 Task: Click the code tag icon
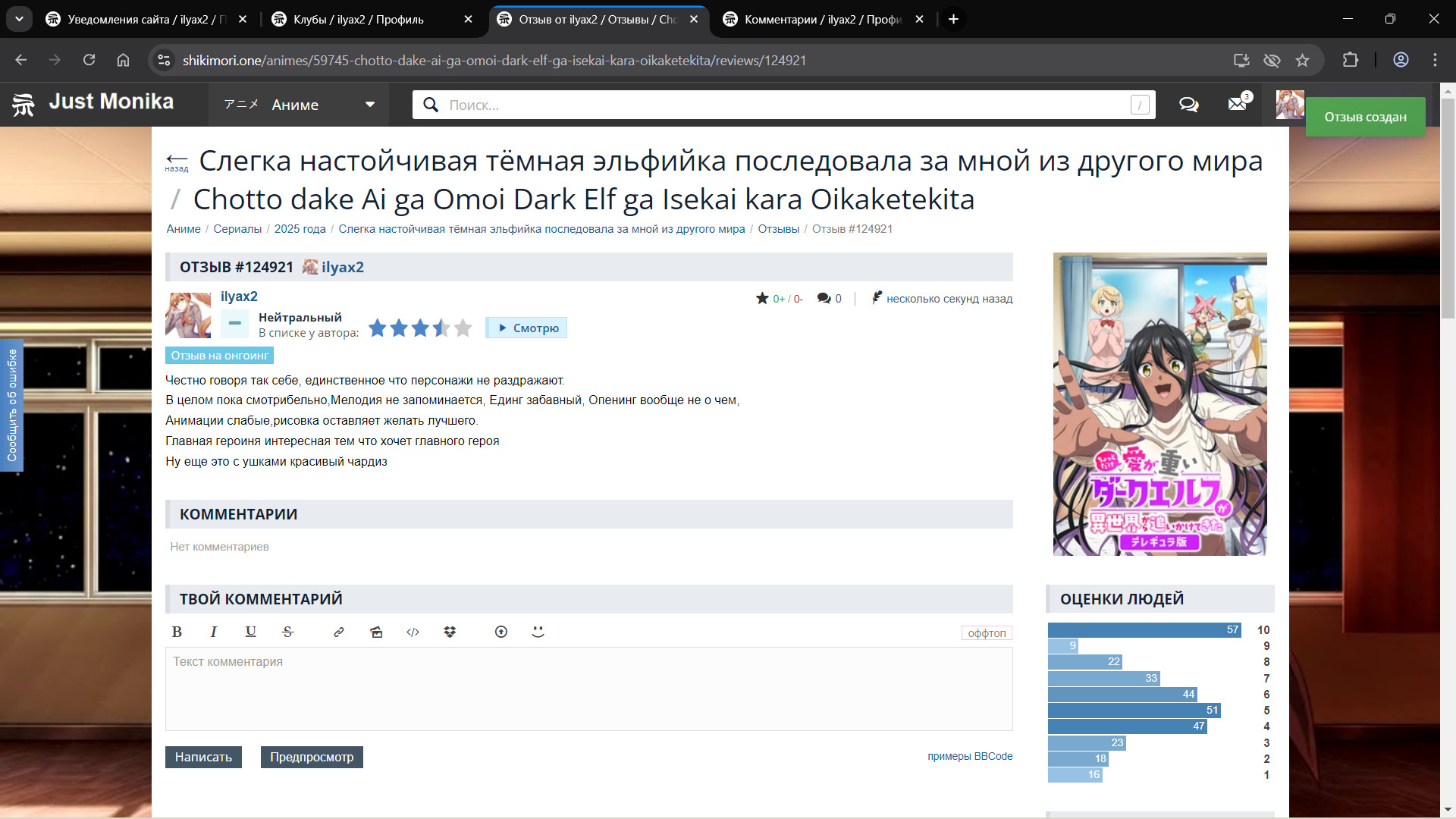413,632
